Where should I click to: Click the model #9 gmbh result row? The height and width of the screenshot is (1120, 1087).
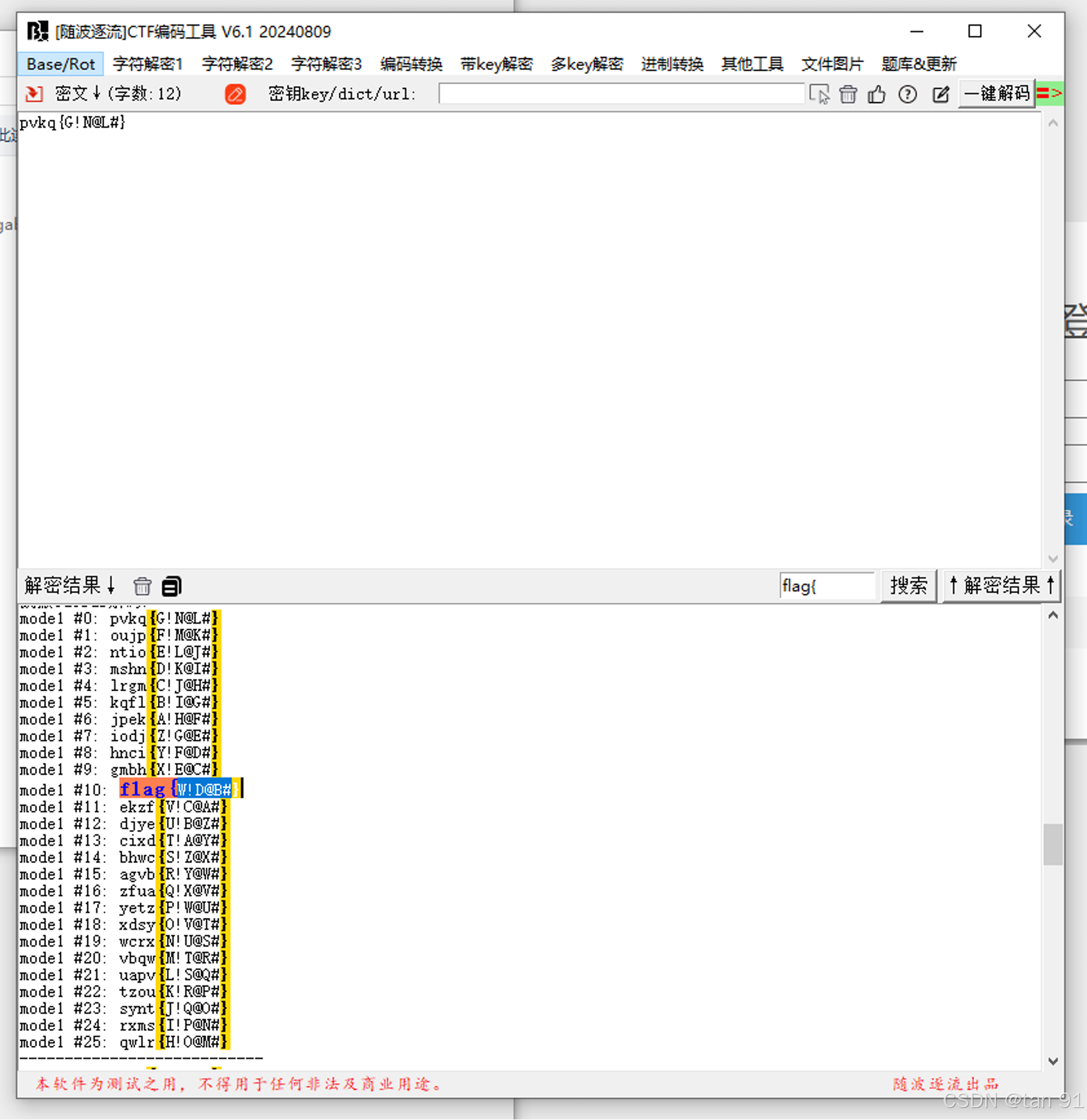(x=120, y=769)
